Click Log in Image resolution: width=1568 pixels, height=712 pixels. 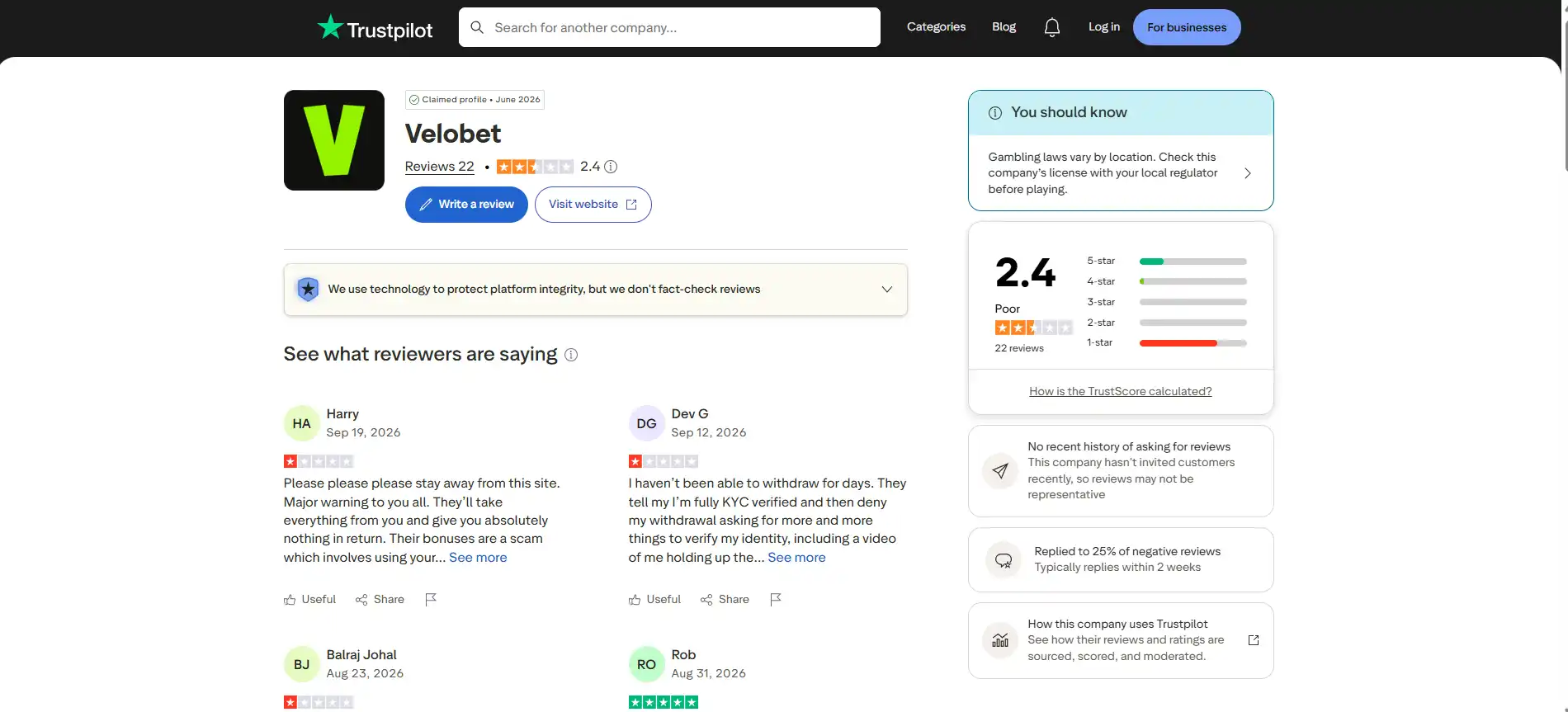click(1104, 27)
